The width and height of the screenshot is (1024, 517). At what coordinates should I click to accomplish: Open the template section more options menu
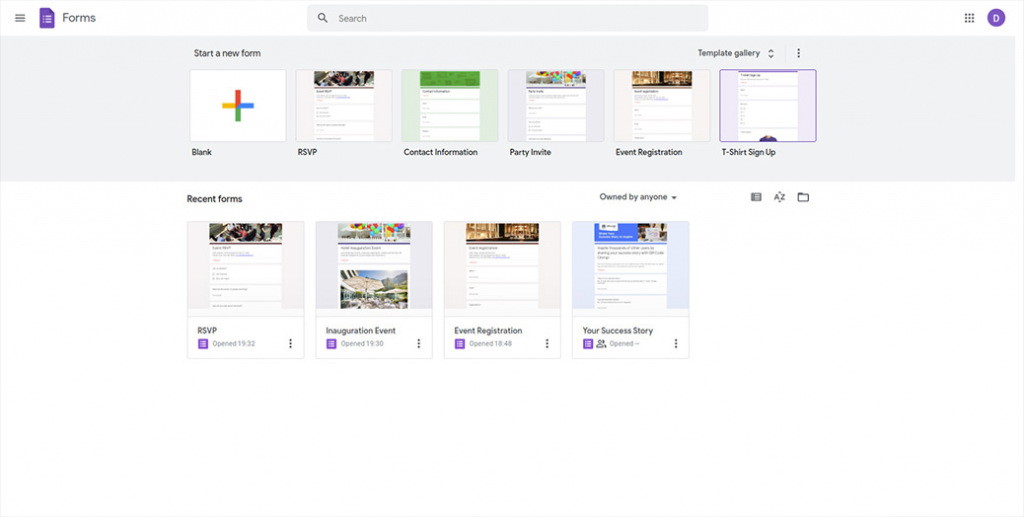798,54
